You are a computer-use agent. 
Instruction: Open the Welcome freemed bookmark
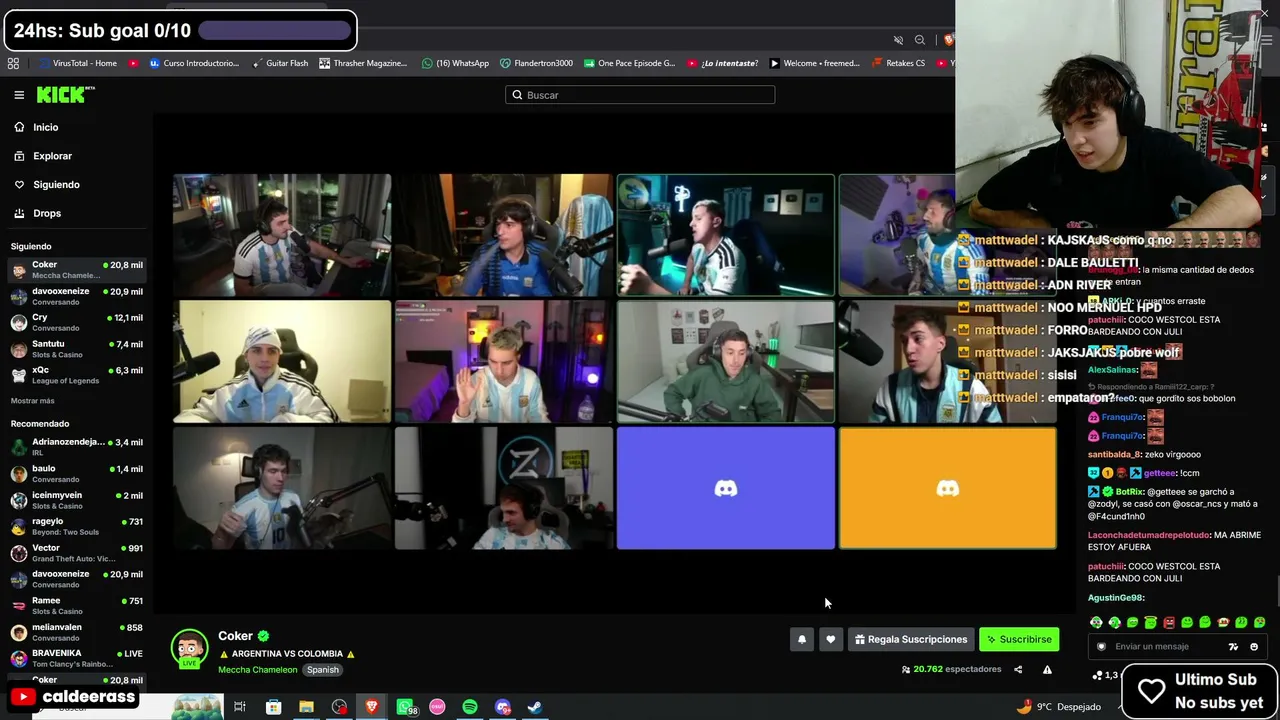[x=814, y=63]
